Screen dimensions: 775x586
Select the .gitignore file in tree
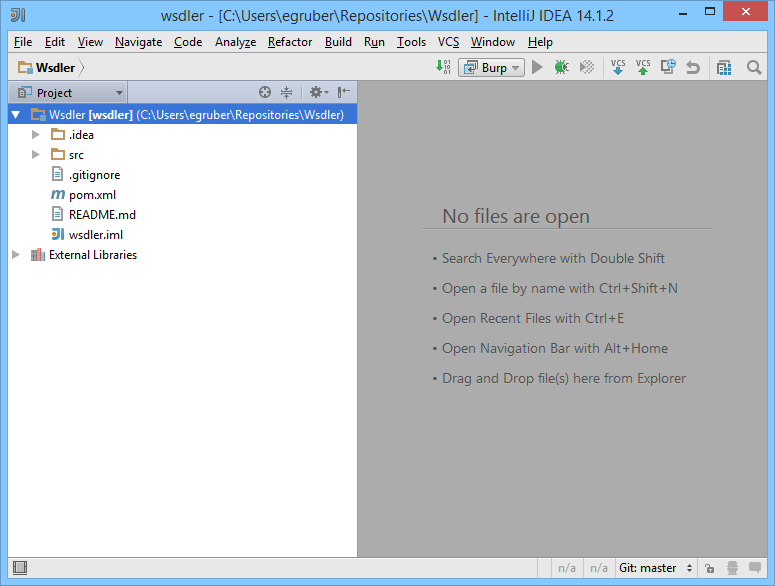(x=94, y=174)
